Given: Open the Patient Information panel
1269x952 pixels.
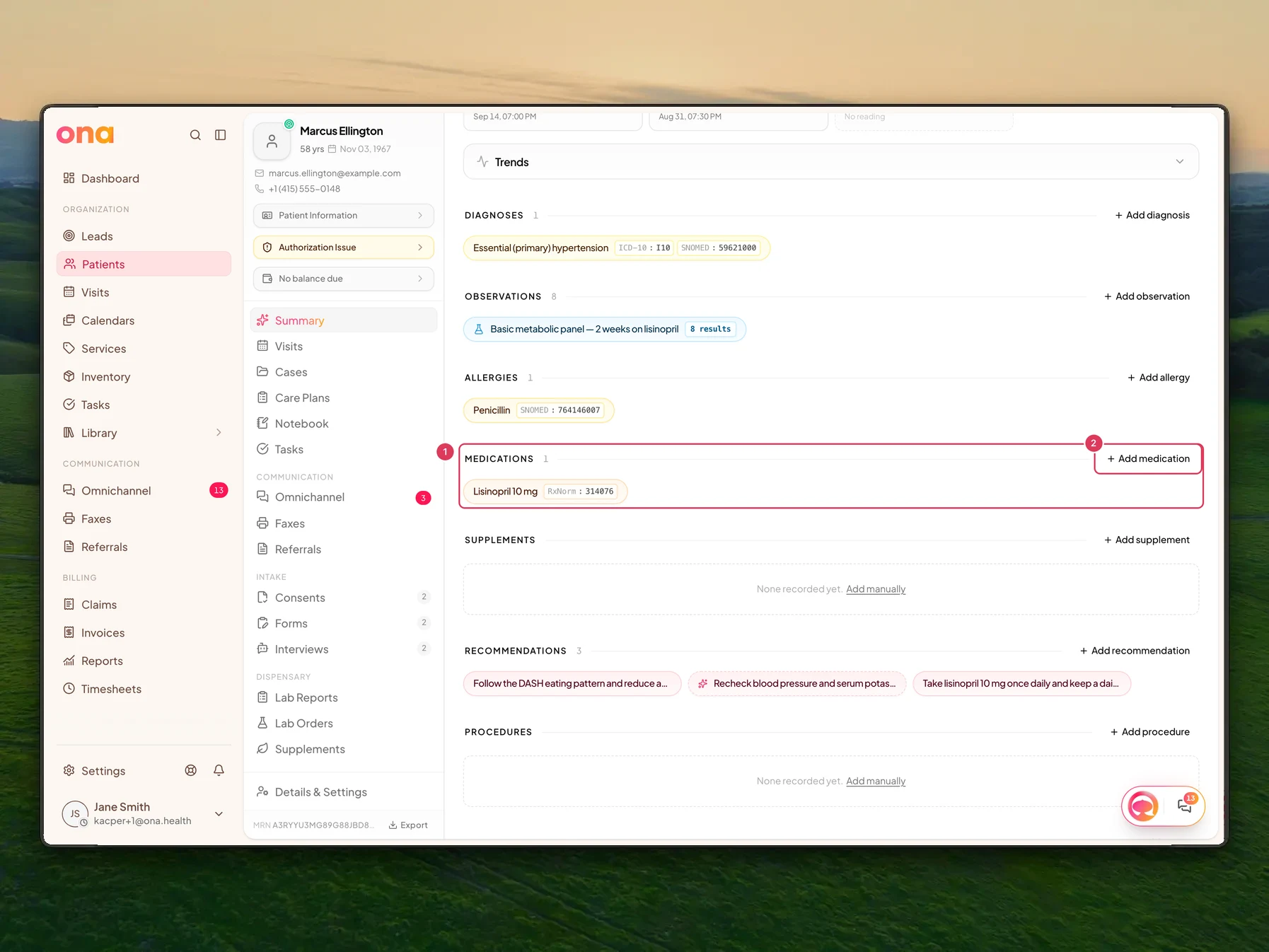Looking at the screenshot, I should (344, 216).
